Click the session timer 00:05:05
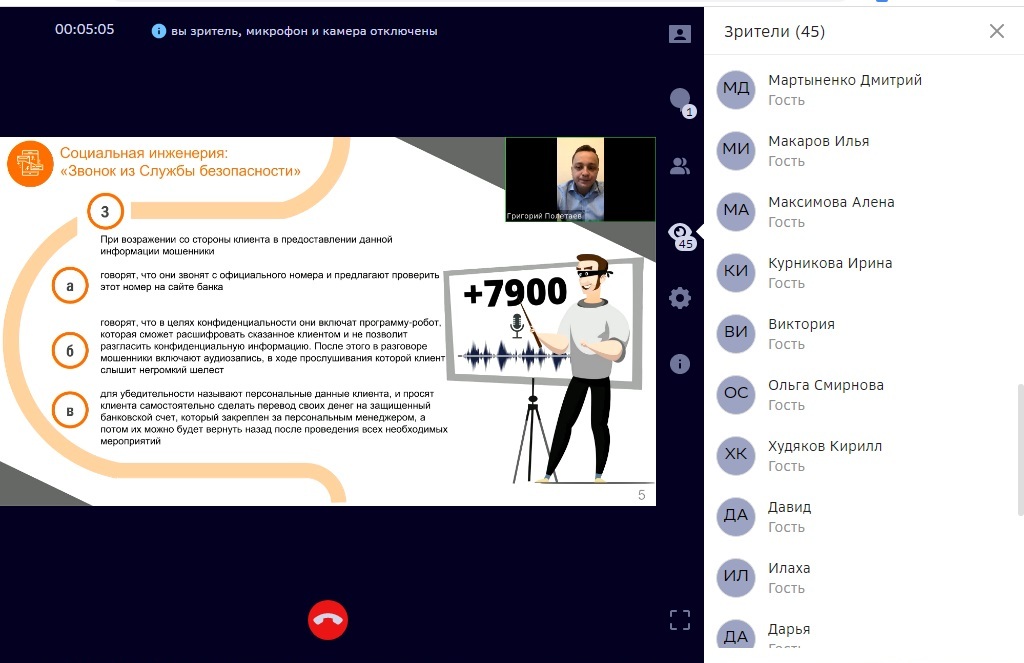 [85, 30]
